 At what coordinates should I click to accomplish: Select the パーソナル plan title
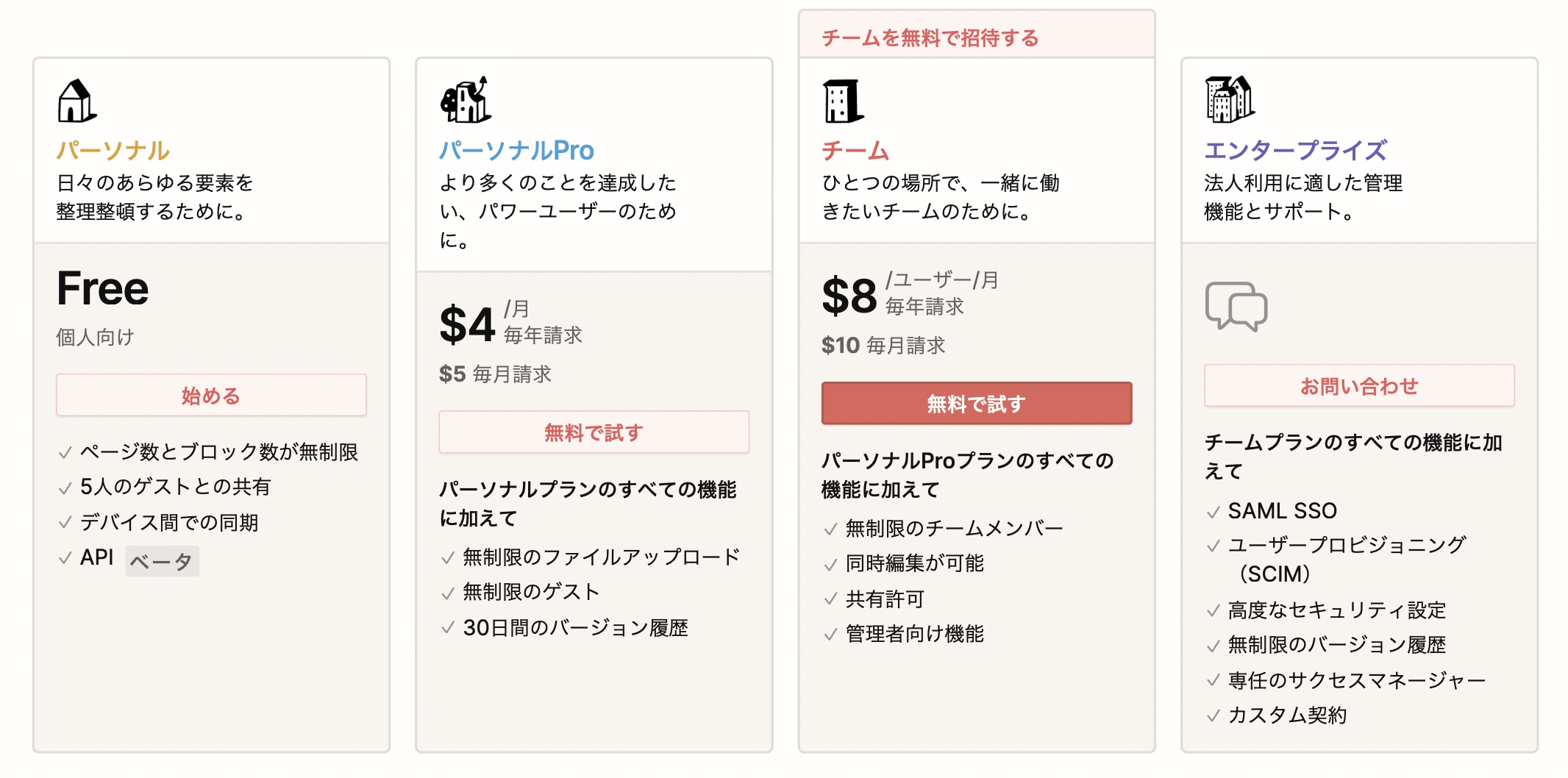(113, 151)
